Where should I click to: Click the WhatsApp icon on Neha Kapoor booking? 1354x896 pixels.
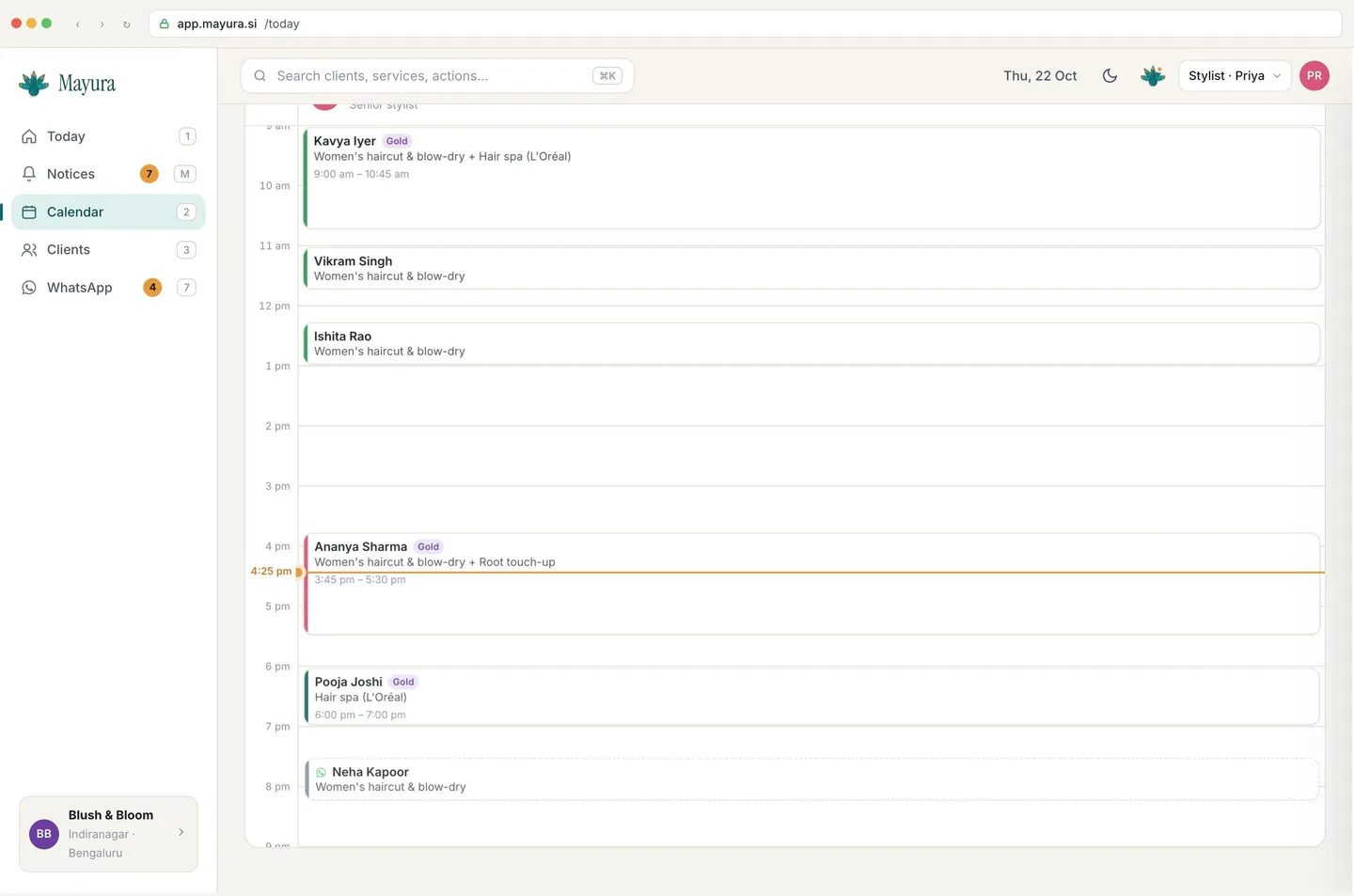(322, 773)
